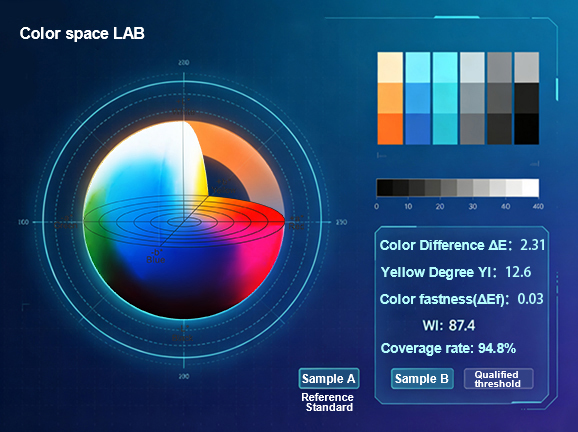
Task: Pick the bottom medium gray swatch of fourth column
Action: [472, 129]
